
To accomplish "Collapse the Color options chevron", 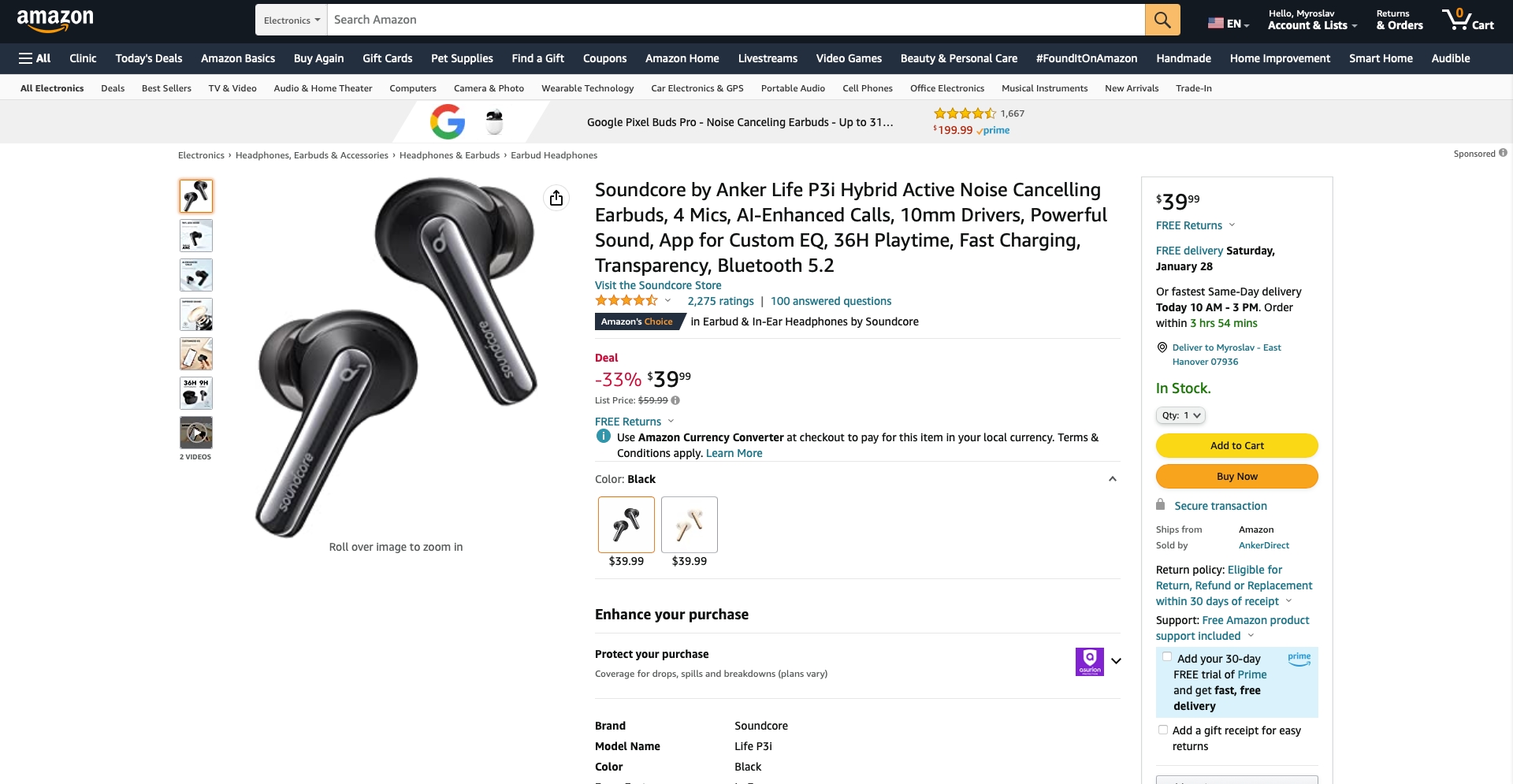I will [x=1113, y=479].
